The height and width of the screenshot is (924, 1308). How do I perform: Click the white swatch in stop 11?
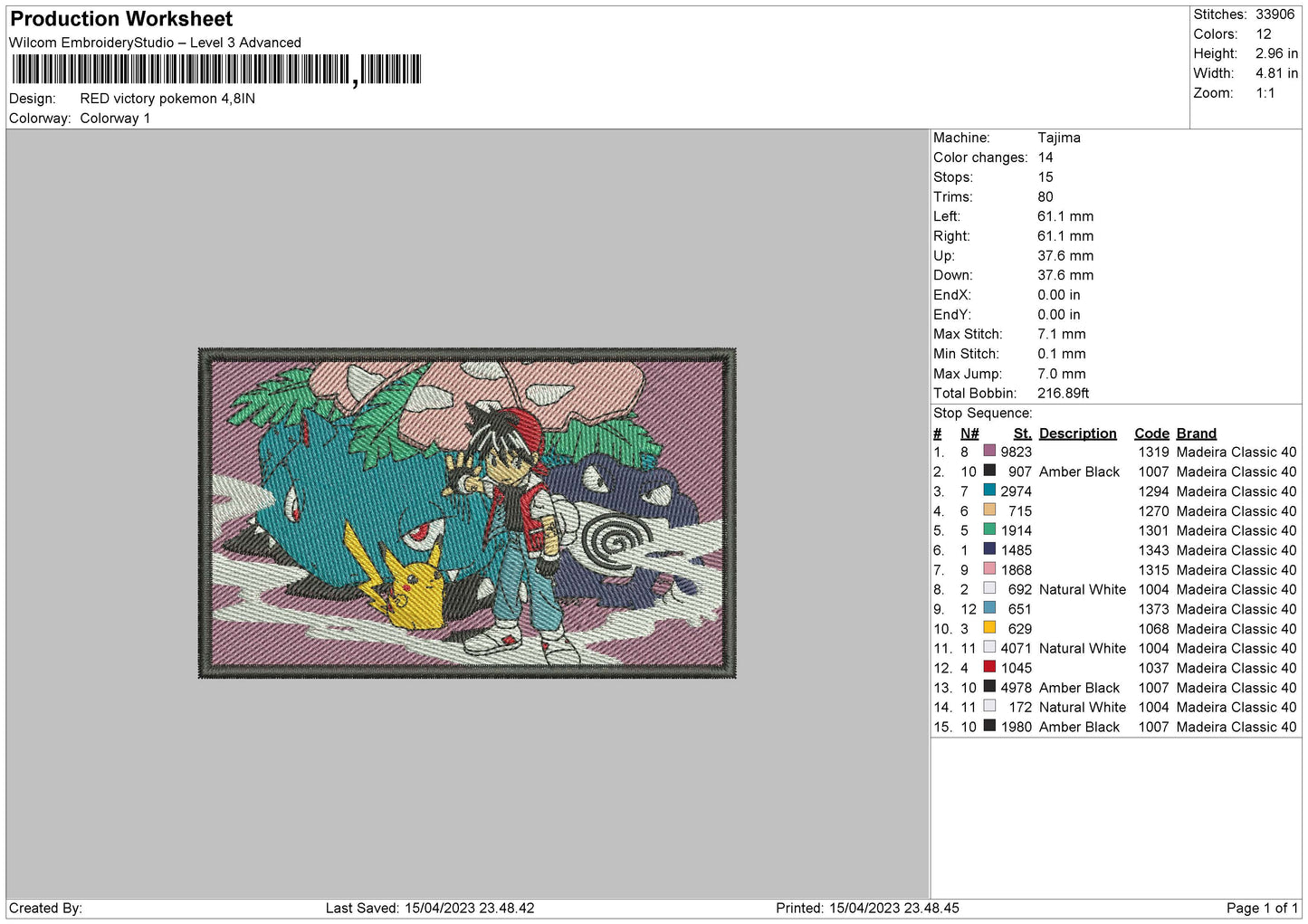click(x=989, y=647)
